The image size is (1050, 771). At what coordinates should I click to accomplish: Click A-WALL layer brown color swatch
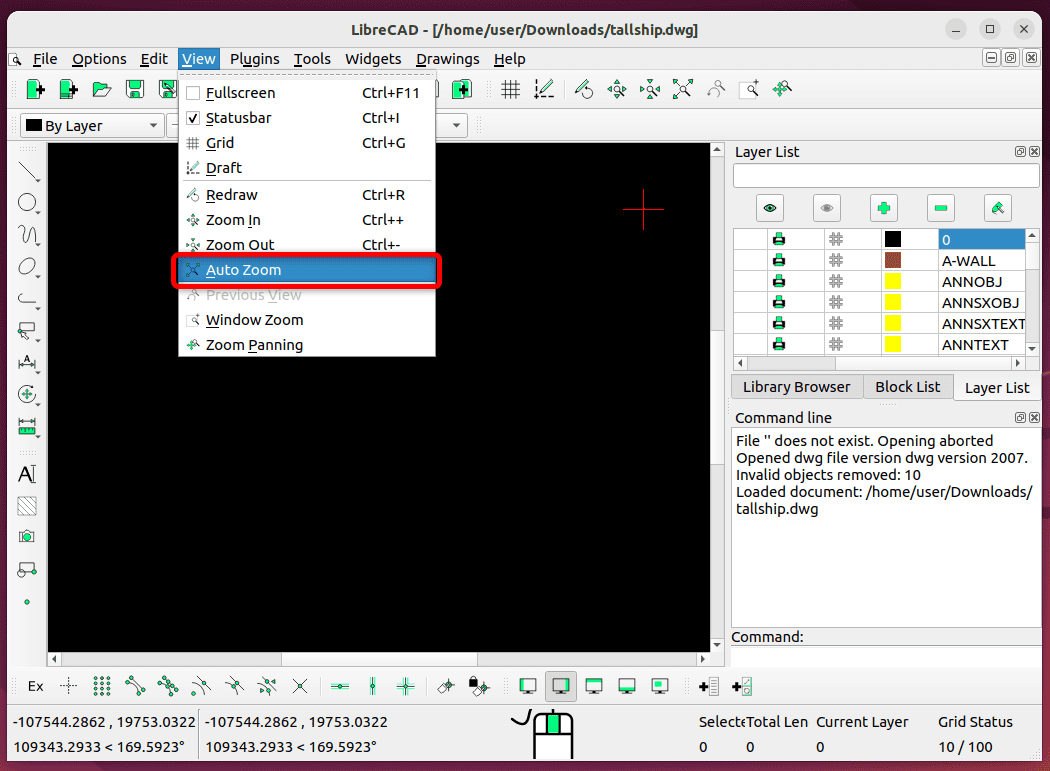click(x=893, y=261)
